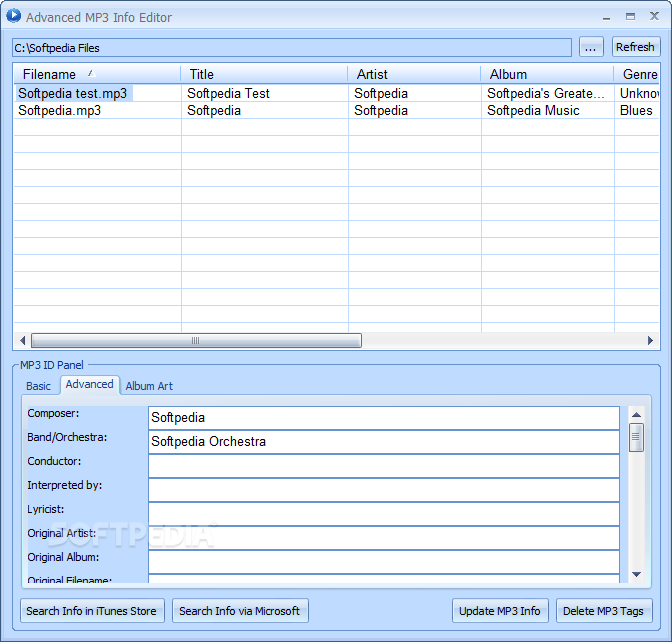This screenshot has height=642, width=672.
Task: Click the Interpreted by input field
Action: (x=384, y=490)
